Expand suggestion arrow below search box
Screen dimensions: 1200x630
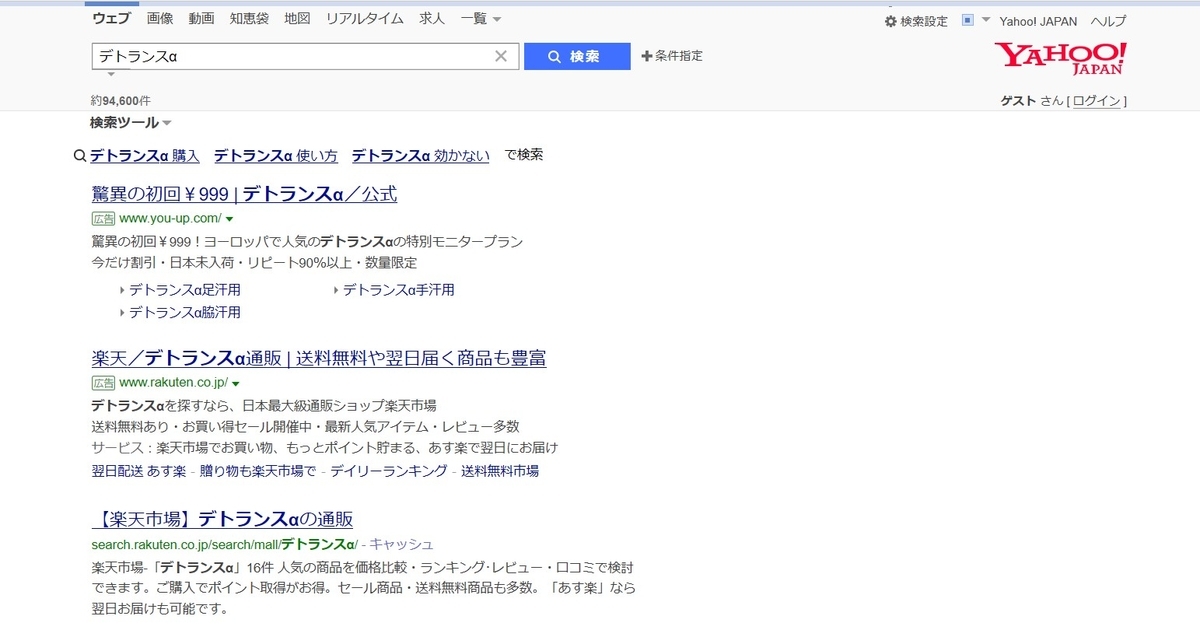(x=111, y=74)
